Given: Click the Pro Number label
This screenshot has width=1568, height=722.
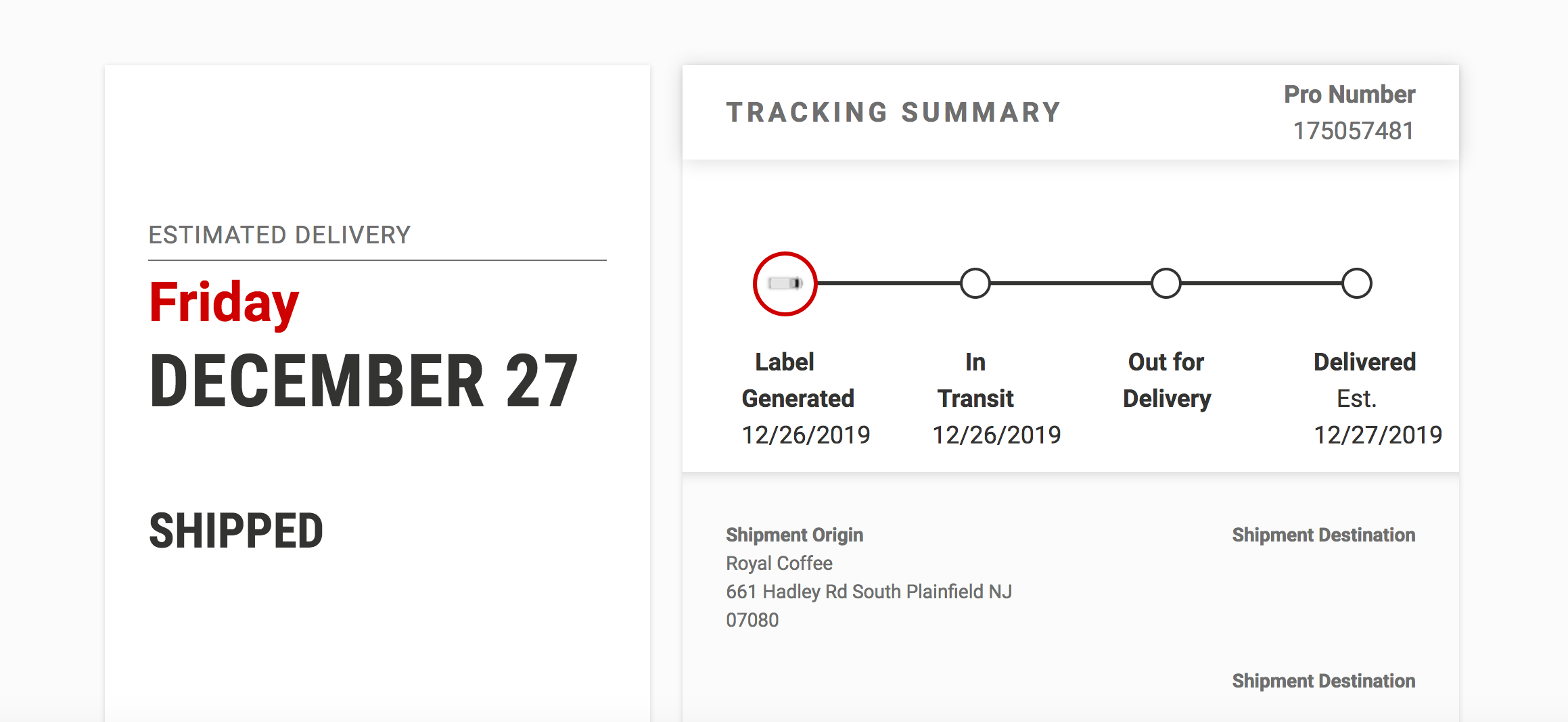Looking at the screenshot, I should coord(1350,94).
